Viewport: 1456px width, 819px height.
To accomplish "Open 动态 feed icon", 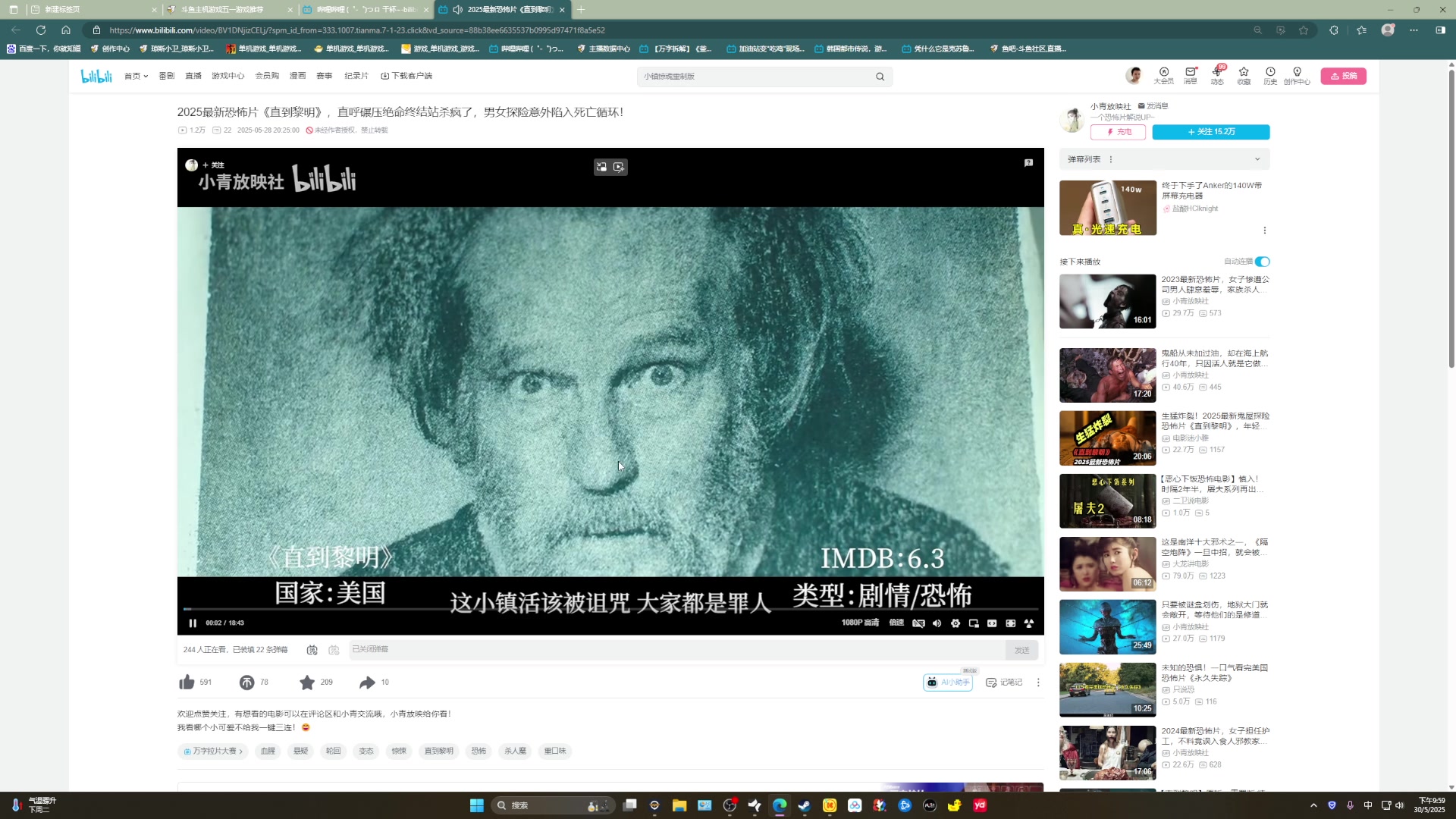I will 1217,75.
